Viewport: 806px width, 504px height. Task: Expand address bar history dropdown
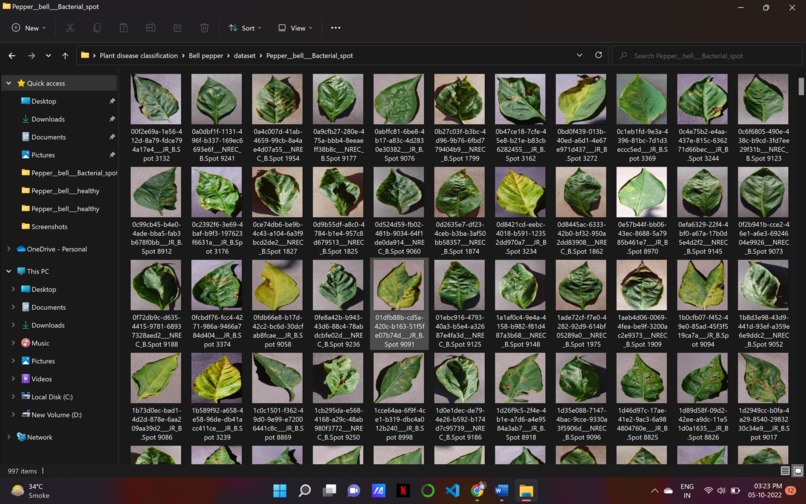point(579,55)
